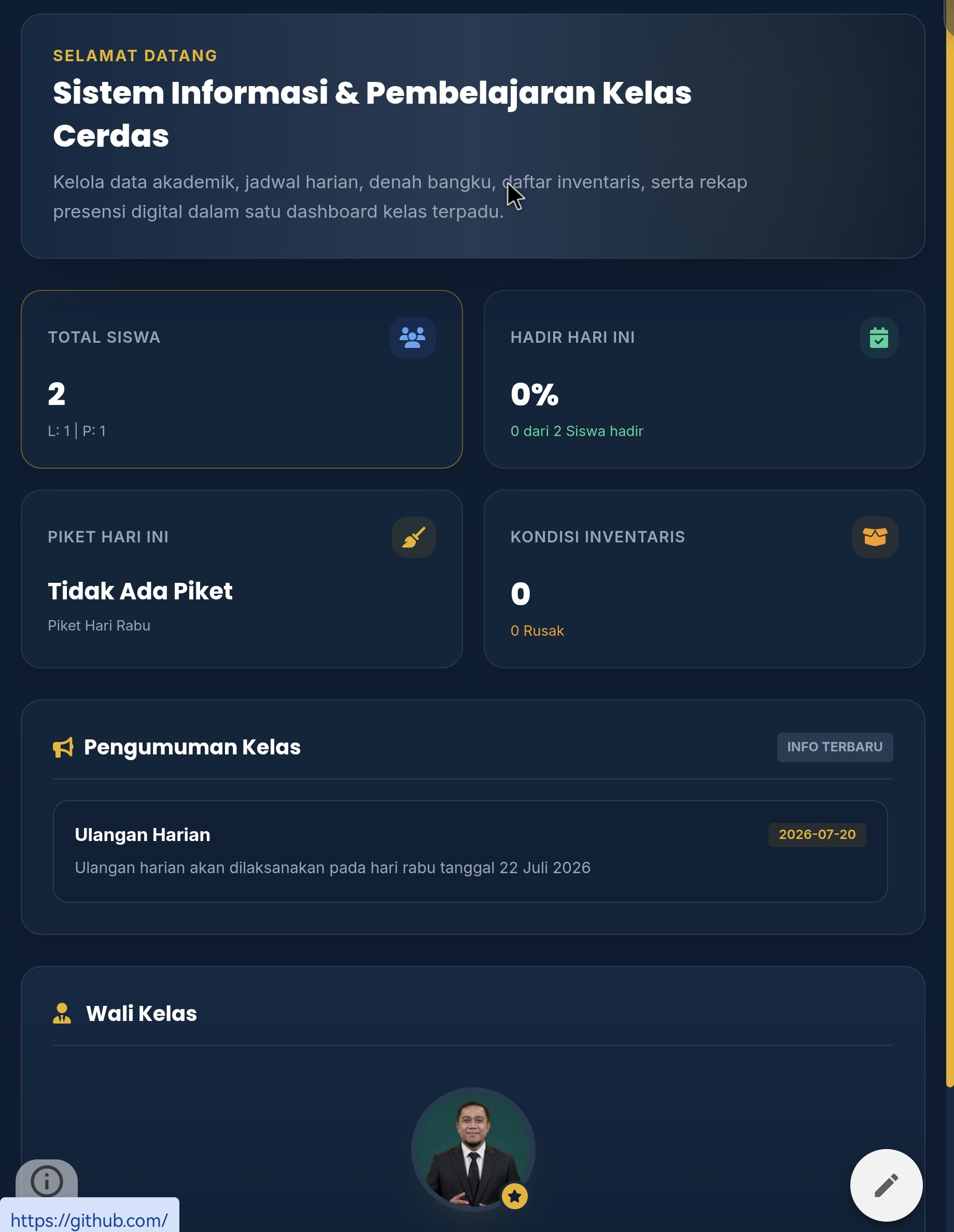The image size is (954, 1232).
Task: Select the Total Siswa stat card
Action: 242,379
